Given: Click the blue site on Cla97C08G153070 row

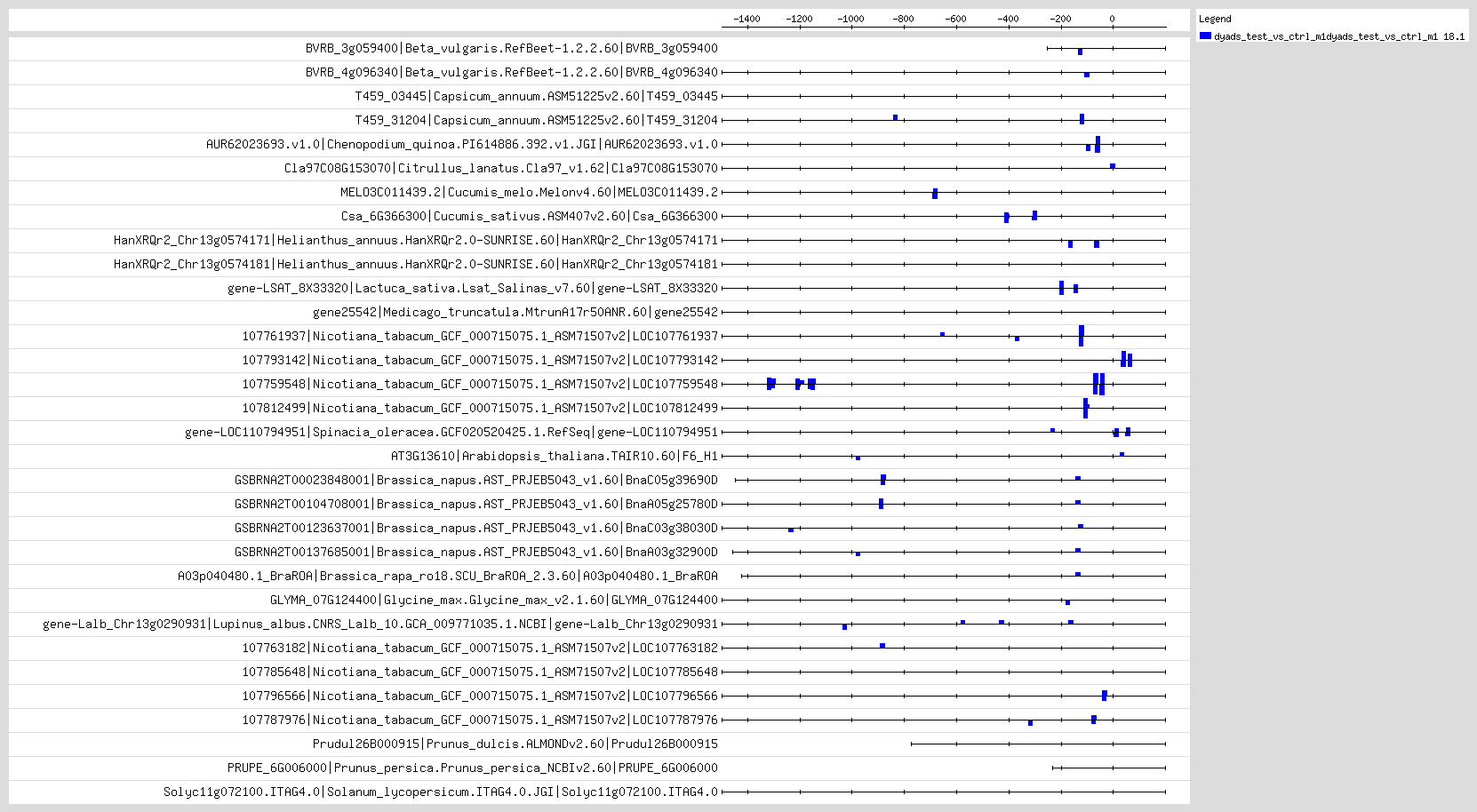Looking at the screenshot, I should tap(1112, 166).
